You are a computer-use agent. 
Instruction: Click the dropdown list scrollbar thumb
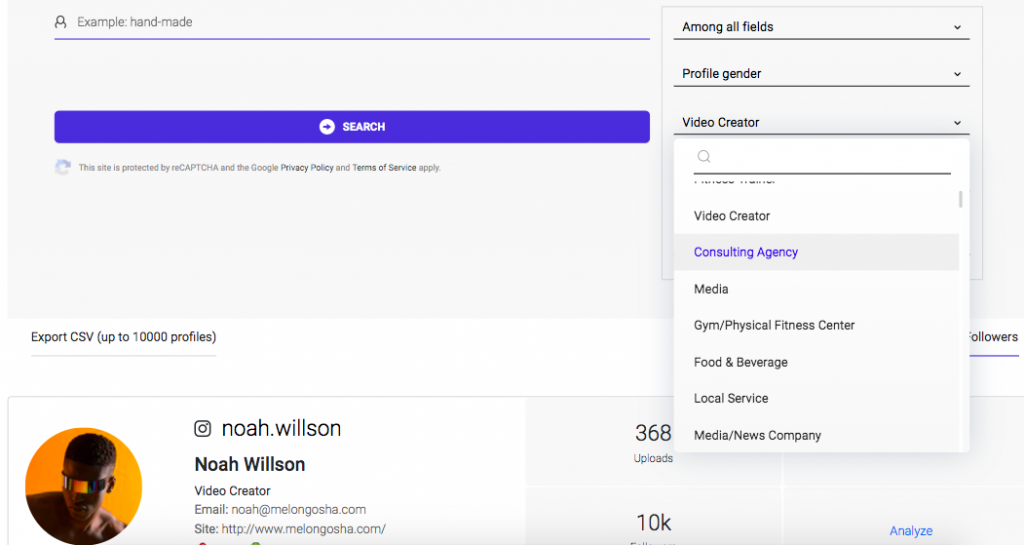[960, 198]
